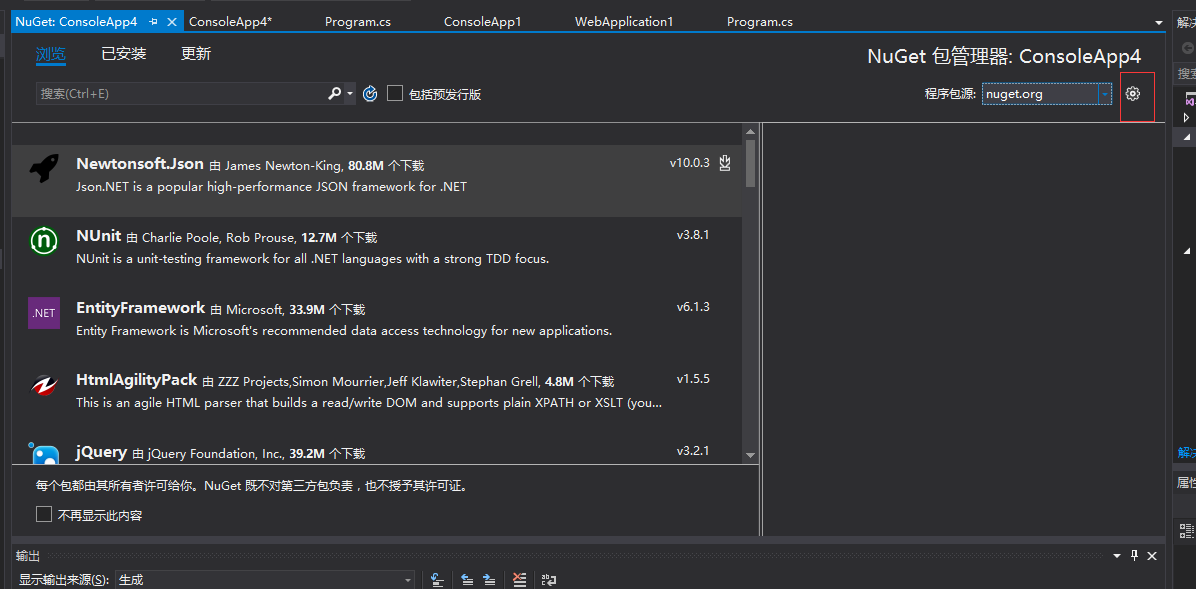Select the Newtonsoft.Json package title
This screenshot has width=1196, height=589.
pos(140,163)
